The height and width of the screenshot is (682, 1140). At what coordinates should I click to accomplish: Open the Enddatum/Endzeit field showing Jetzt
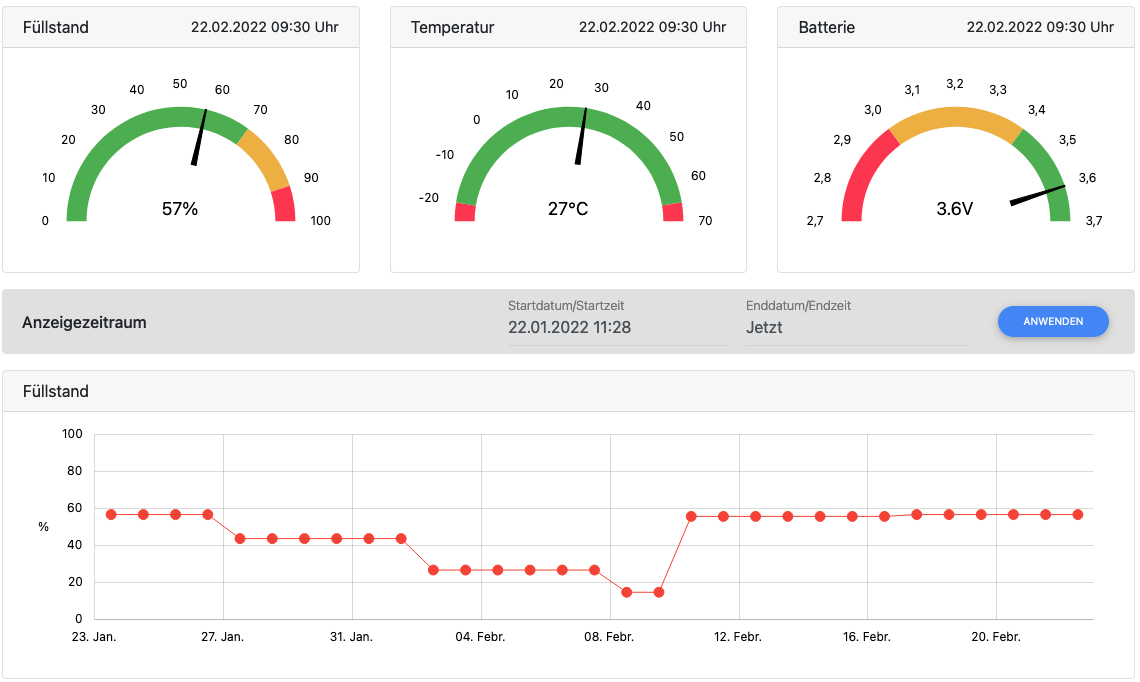click(856, 327)
